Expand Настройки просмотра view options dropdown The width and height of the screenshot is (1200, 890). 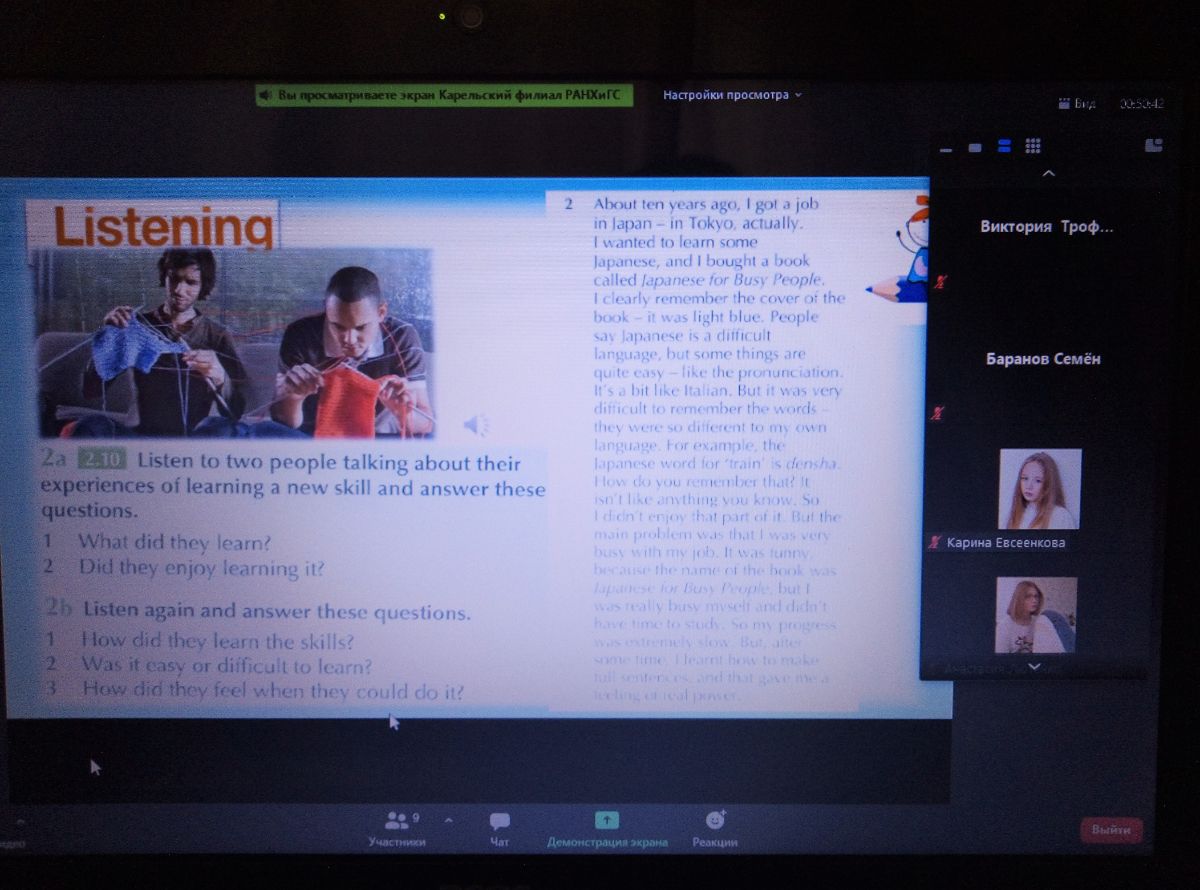click(732, 95)
